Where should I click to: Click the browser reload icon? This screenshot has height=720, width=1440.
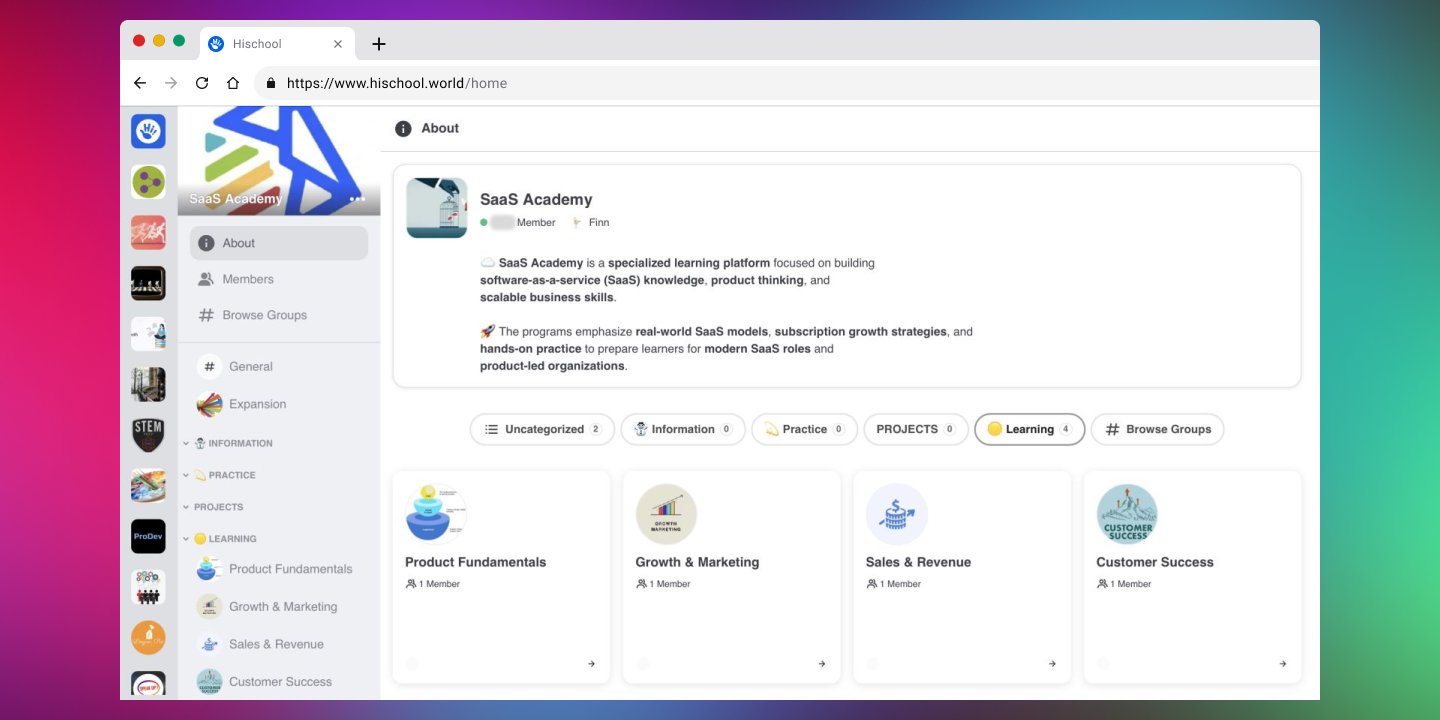[x=202, y=83]
